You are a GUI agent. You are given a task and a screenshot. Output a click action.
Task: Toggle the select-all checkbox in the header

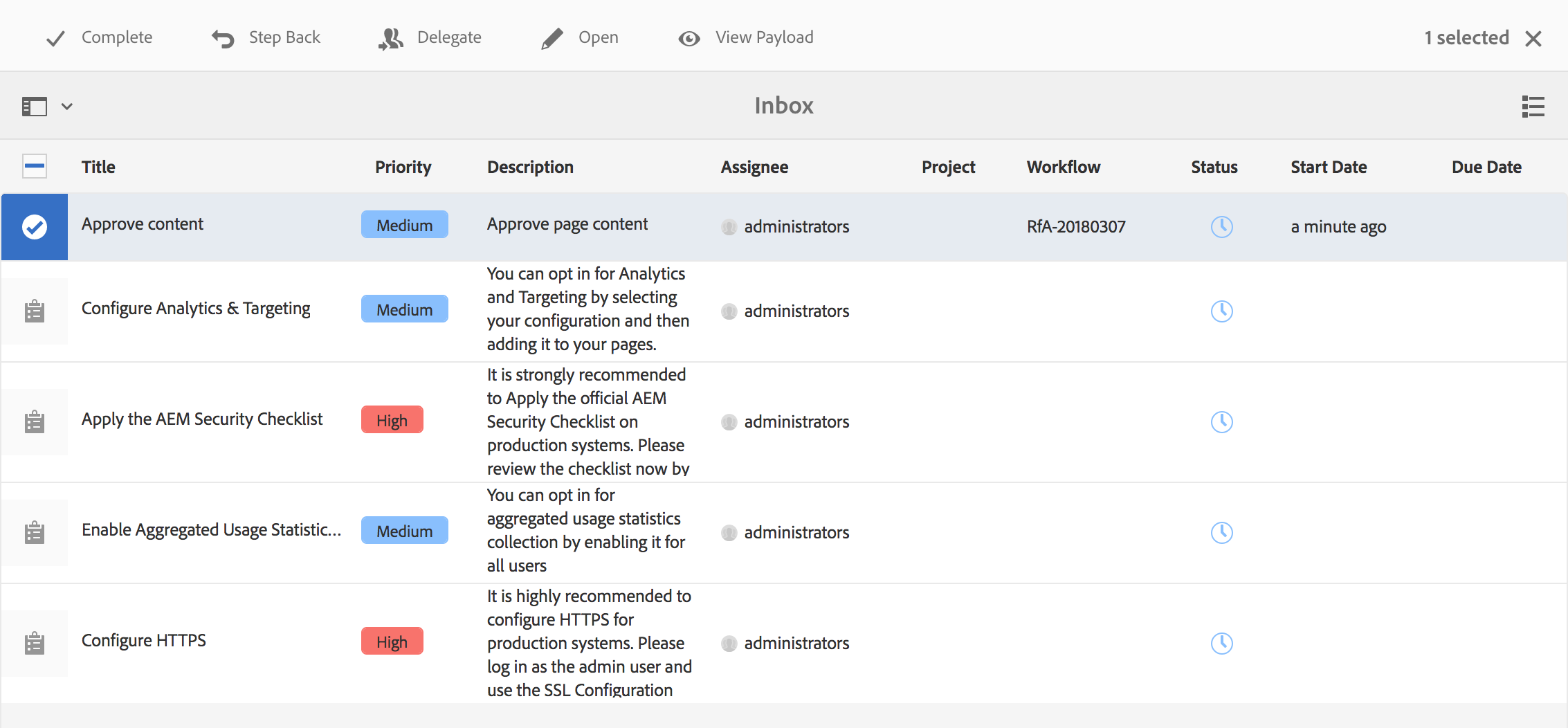coord(35,167)
